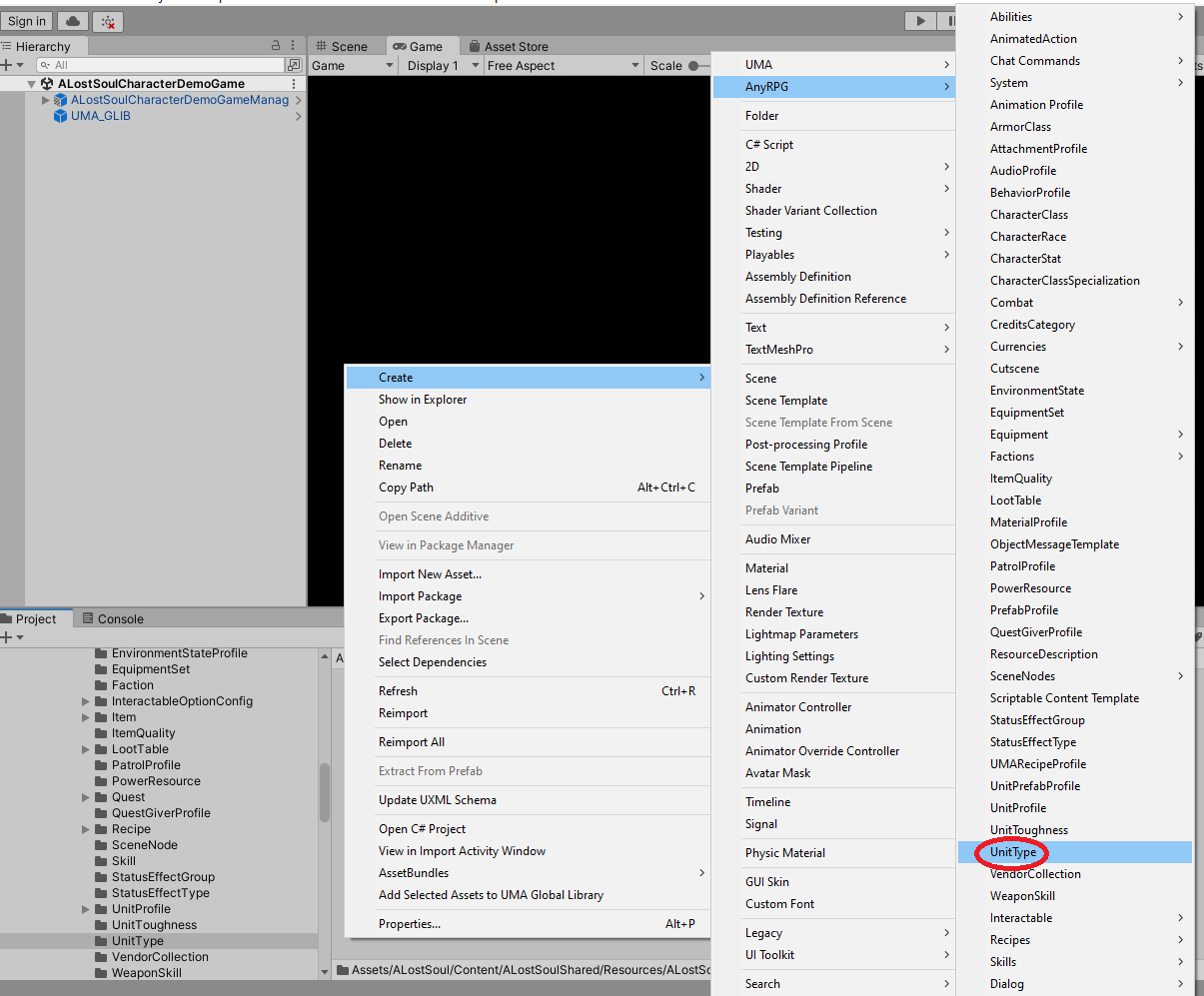This screenshot has width=1204, height=996.
Task: Adjust the Game view Scale slider
Action: (693, 66)
